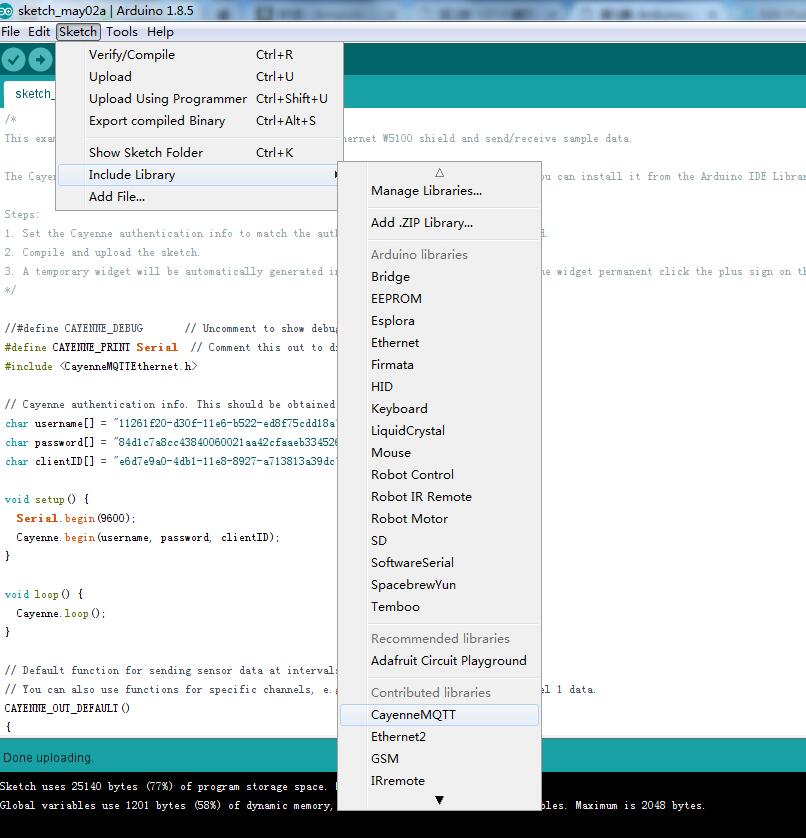Include the Robot Control library
806x838 pixels.
click(439, 475)
